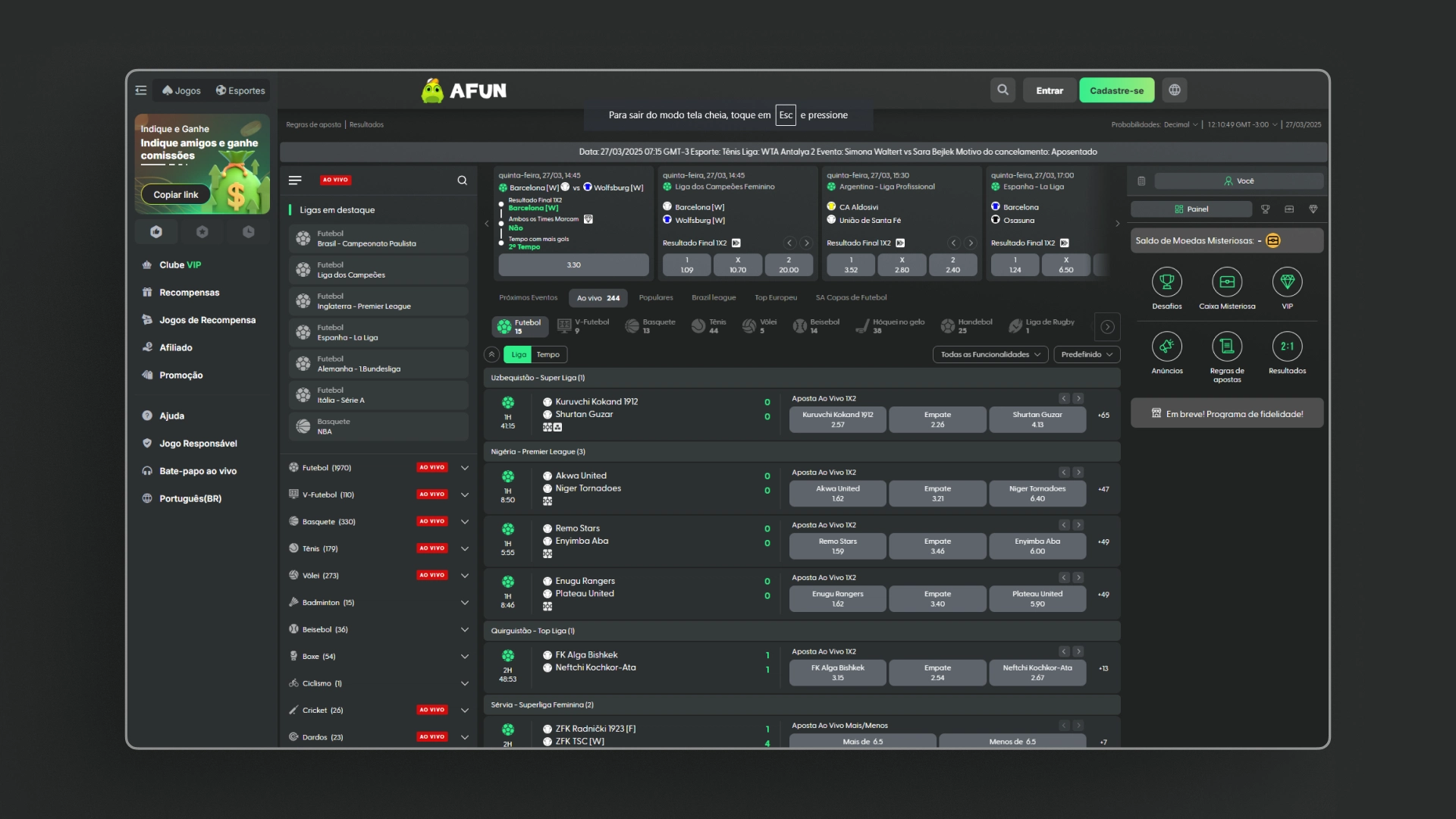Select the Liga de Rugby filter

click(x=1042, y=326)
